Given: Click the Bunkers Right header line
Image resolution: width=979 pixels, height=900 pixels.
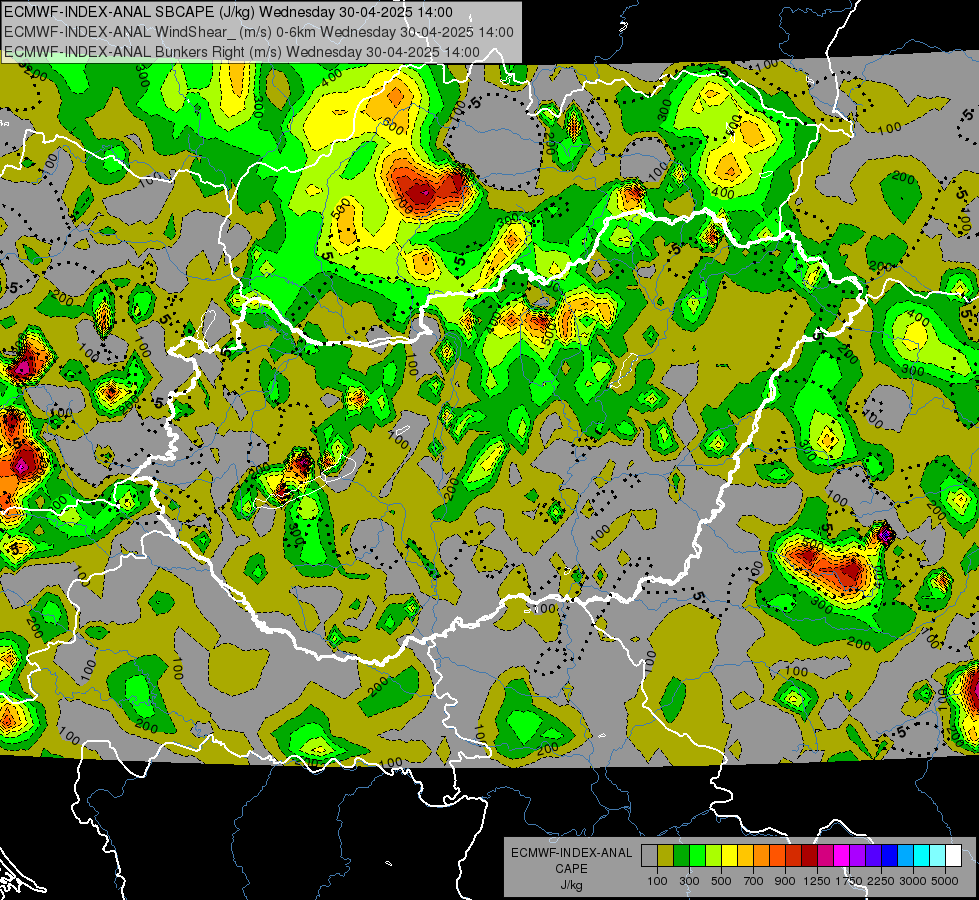Looking at the screenshot, I should 242,52.
